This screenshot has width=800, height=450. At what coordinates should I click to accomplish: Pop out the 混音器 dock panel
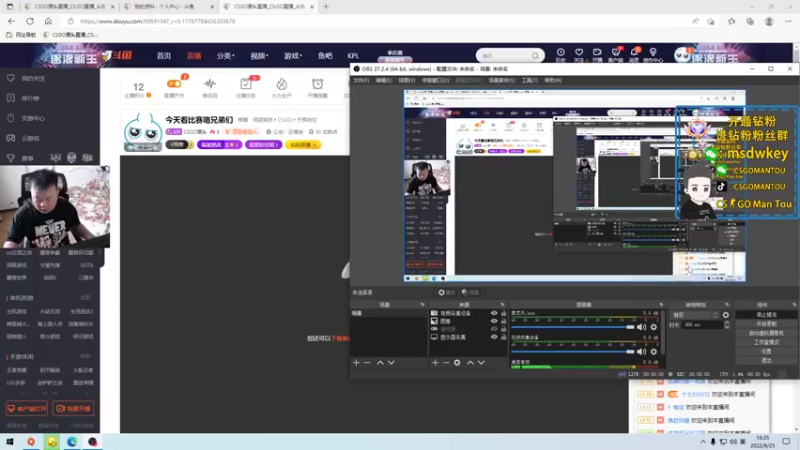click(661, 305)
